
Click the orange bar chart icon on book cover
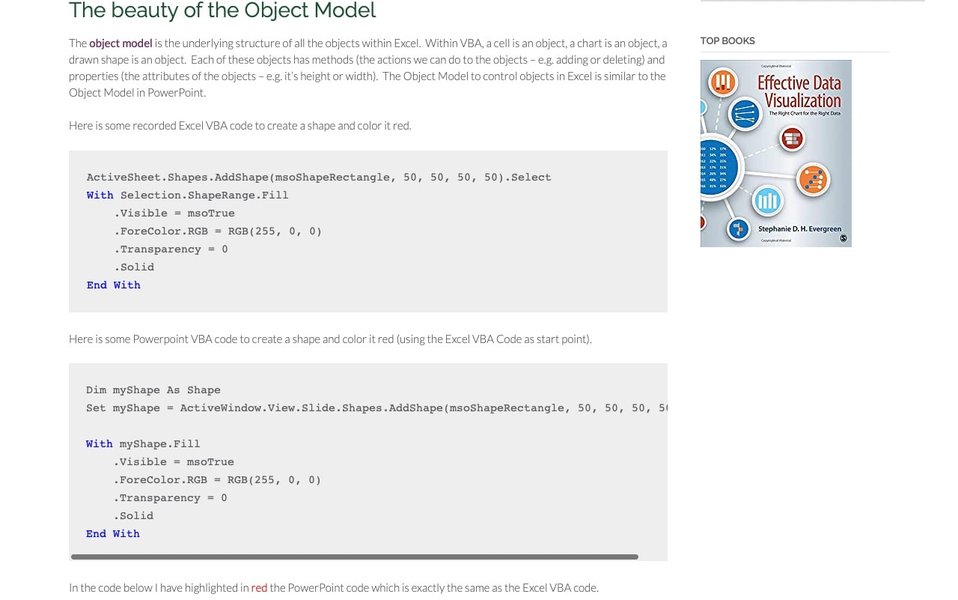tap(723, 82)
